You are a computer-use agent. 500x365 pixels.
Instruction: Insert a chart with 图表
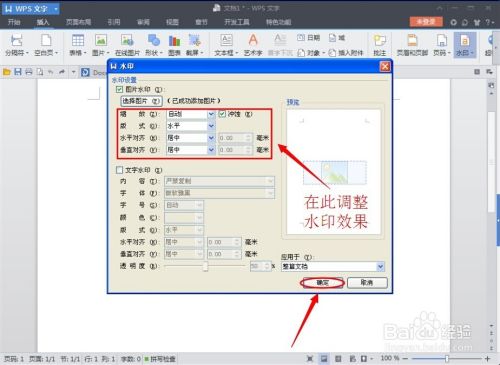point(174,44)
